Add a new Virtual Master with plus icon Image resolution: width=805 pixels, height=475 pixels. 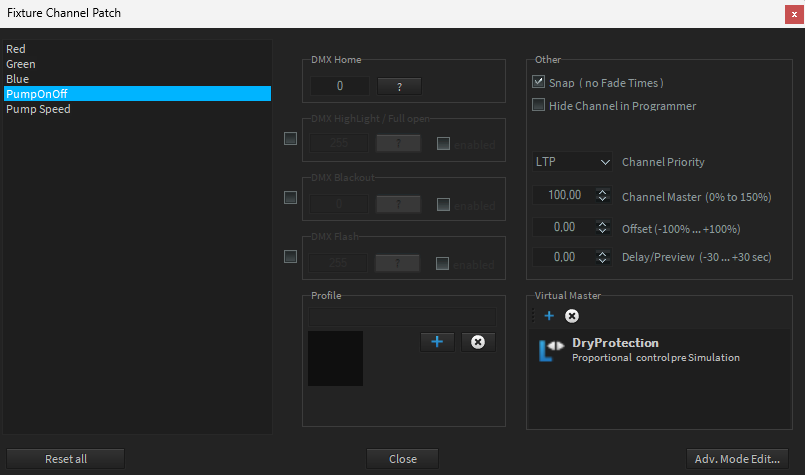tap(549, 316)
